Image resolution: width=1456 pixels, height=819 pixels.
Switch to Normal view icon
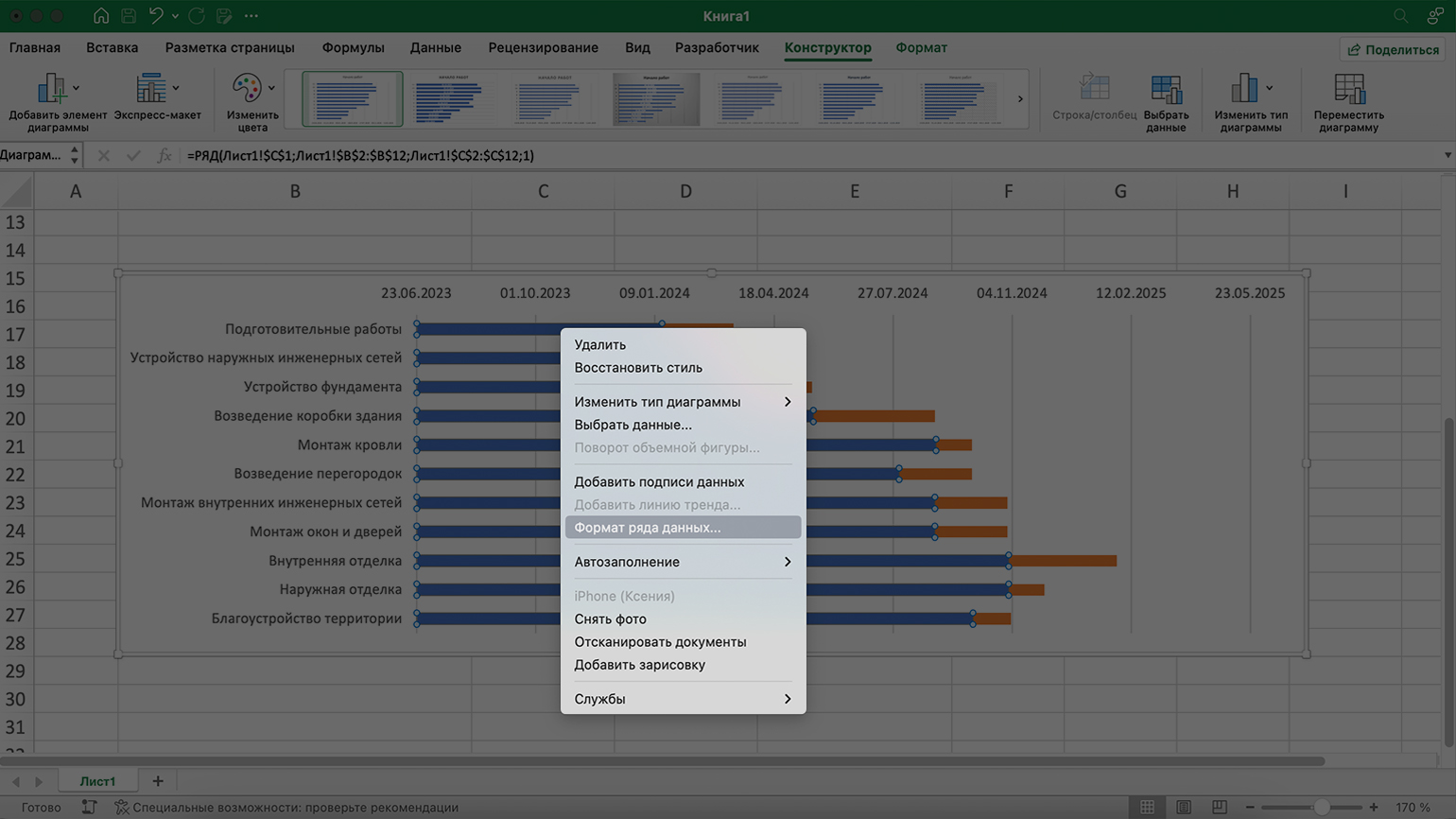point(1147,807)
